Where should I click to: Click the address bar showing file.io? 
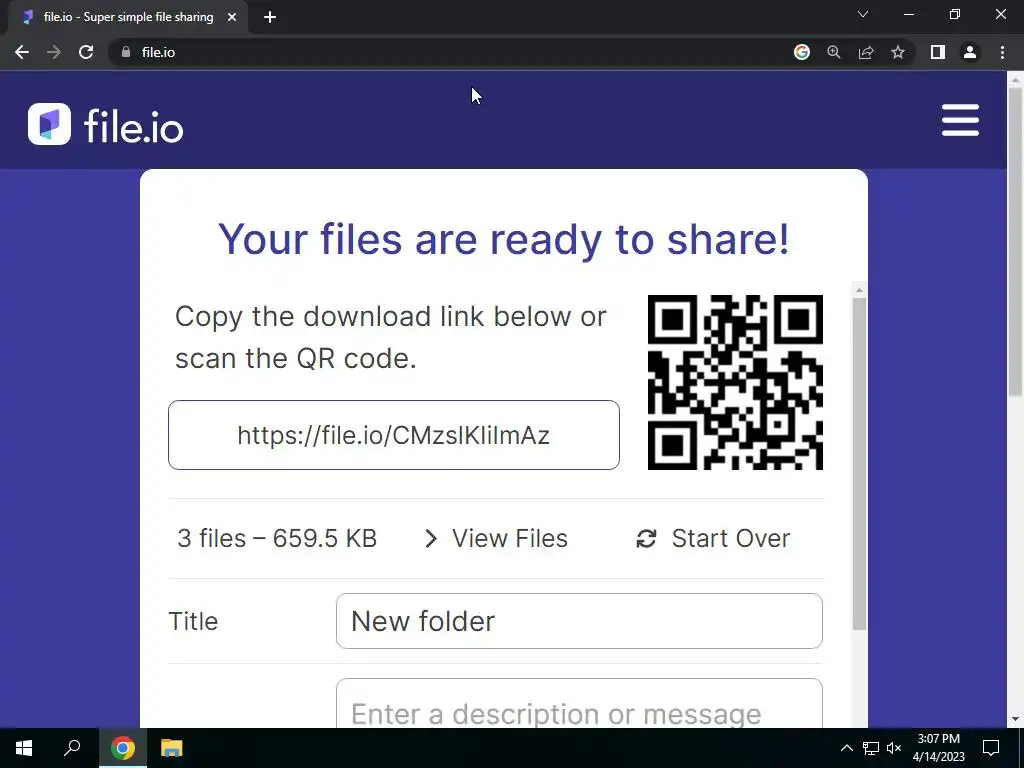point(451,52)
